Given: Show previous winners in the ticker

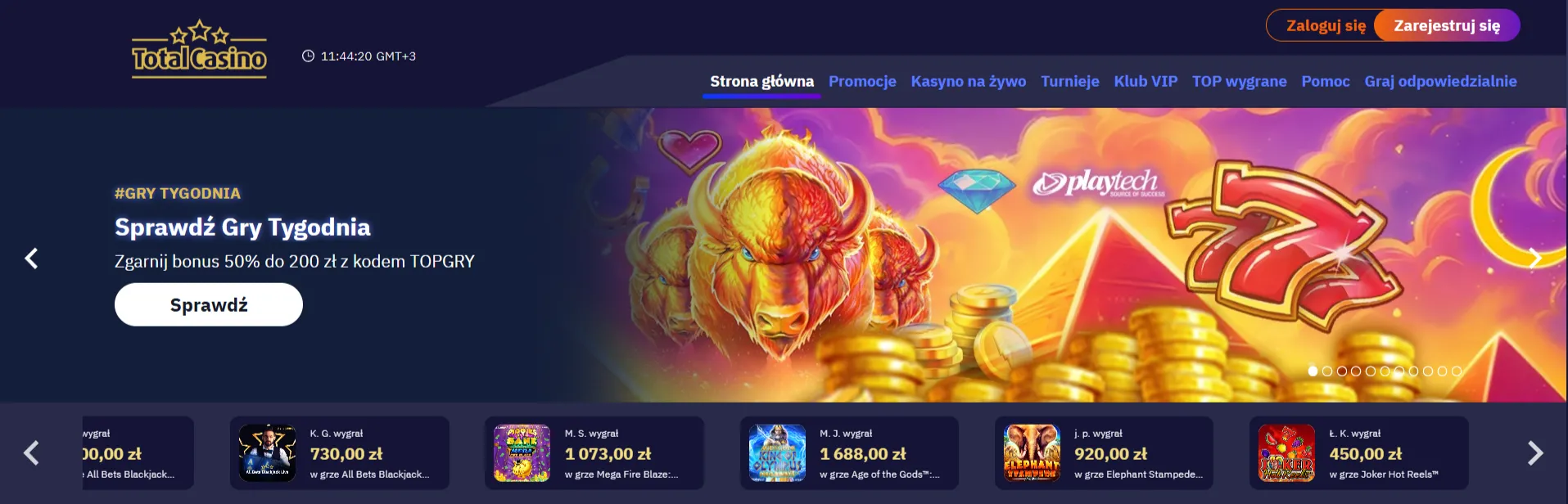Looking at the screenshot, I should click(x=31, y=452).
